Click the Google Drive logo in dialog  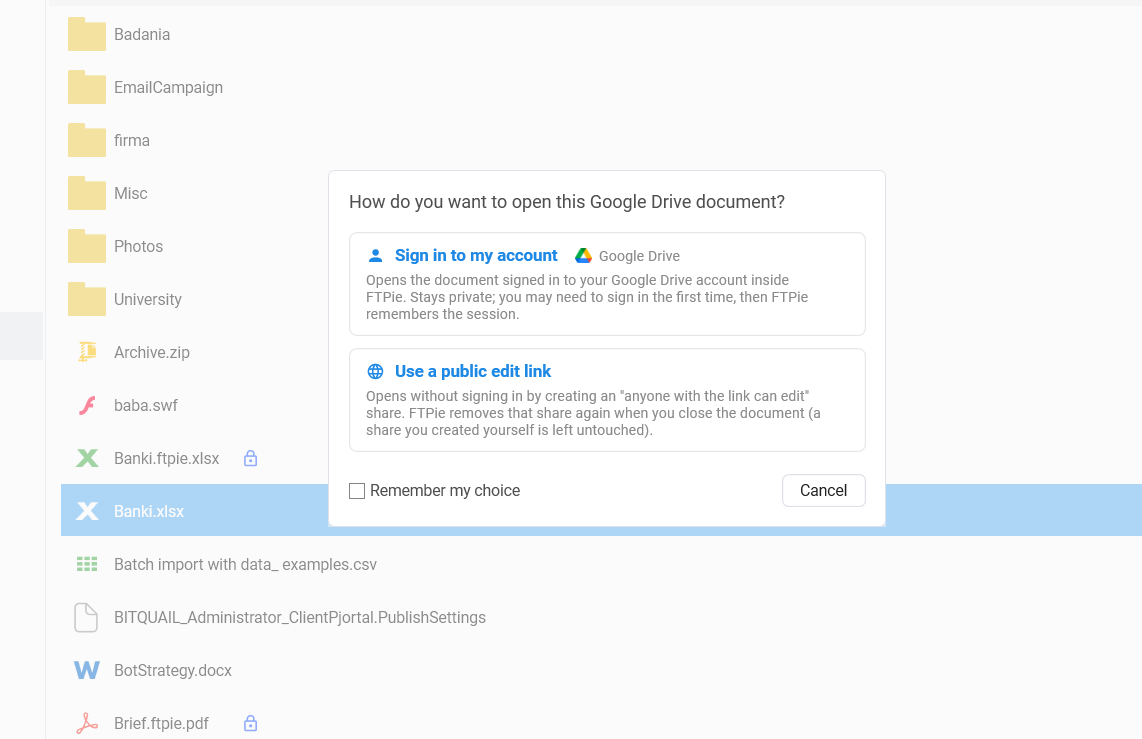(x=583, y=256)
